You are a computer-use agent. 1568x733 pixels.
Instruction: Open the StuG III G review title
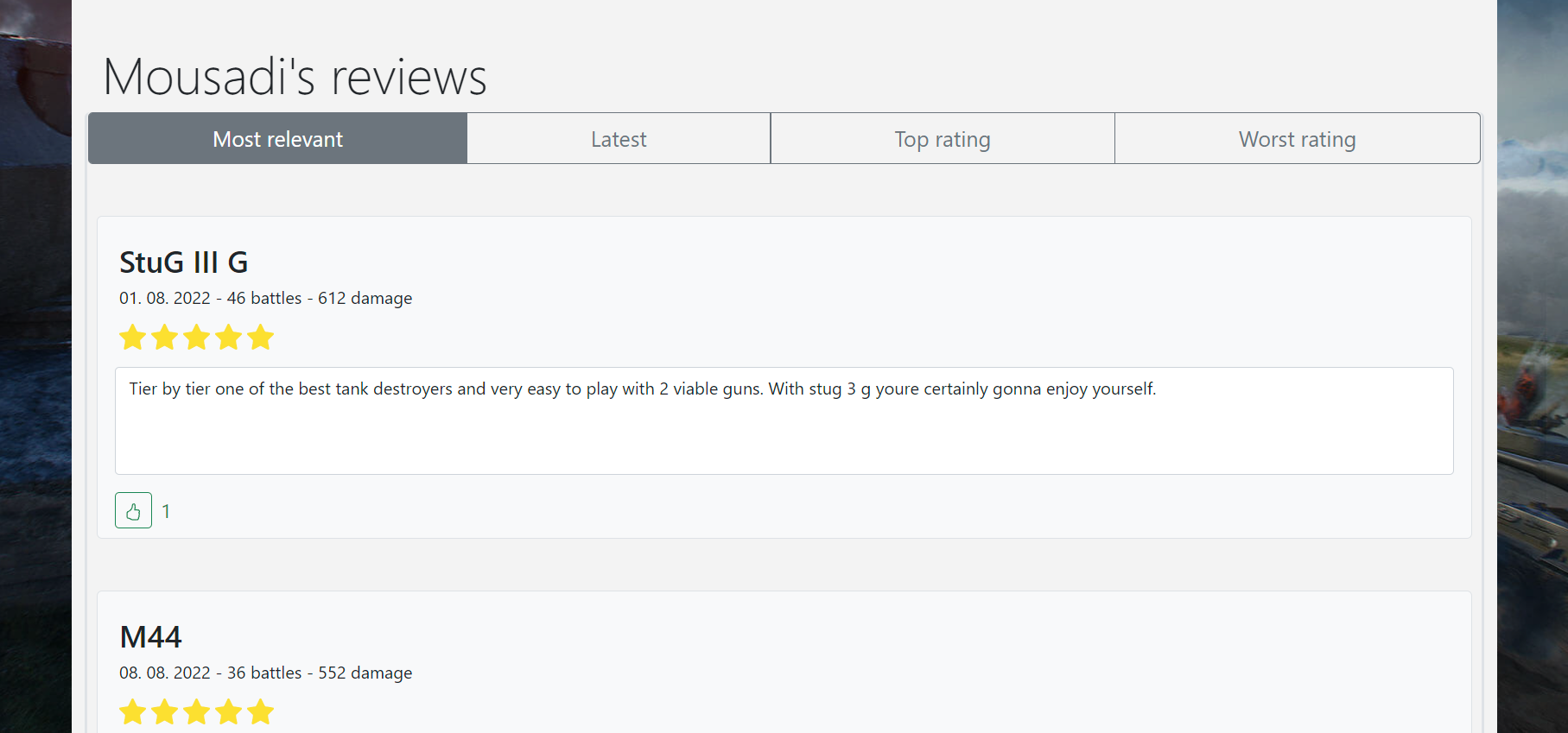coord(183,262)
